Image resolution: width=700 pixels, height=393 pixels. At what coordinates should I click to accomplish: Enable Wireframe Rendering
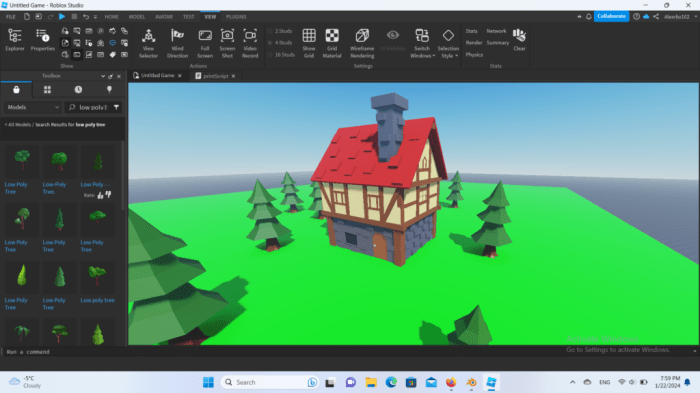[x=362, y=43]
